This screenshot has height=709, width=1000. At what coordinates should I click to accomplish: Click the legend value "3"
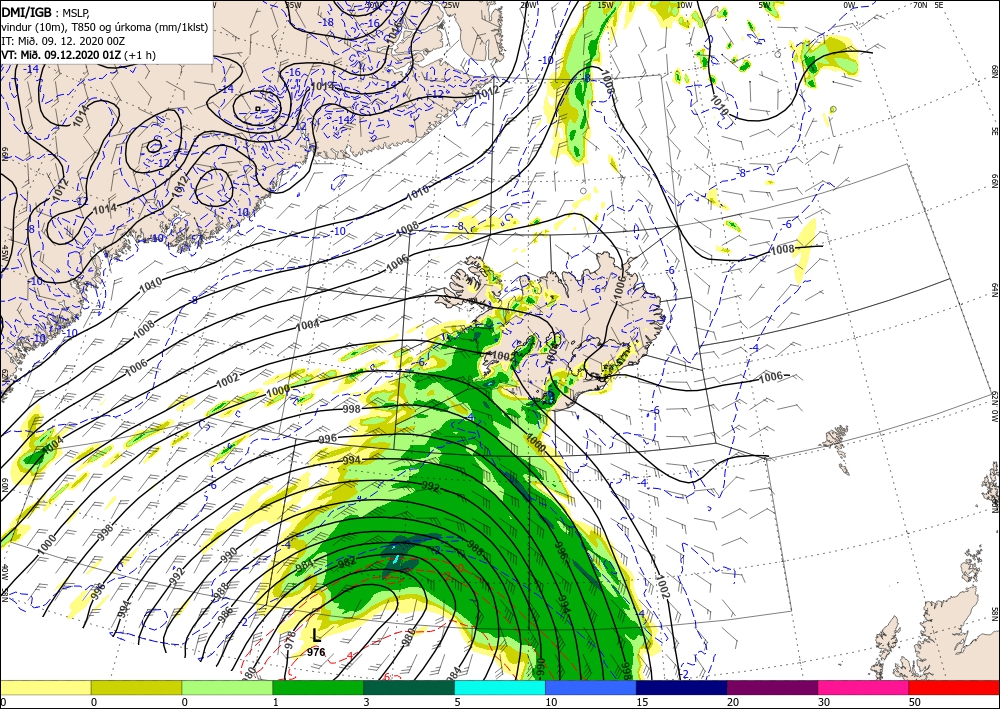point(367,702)
